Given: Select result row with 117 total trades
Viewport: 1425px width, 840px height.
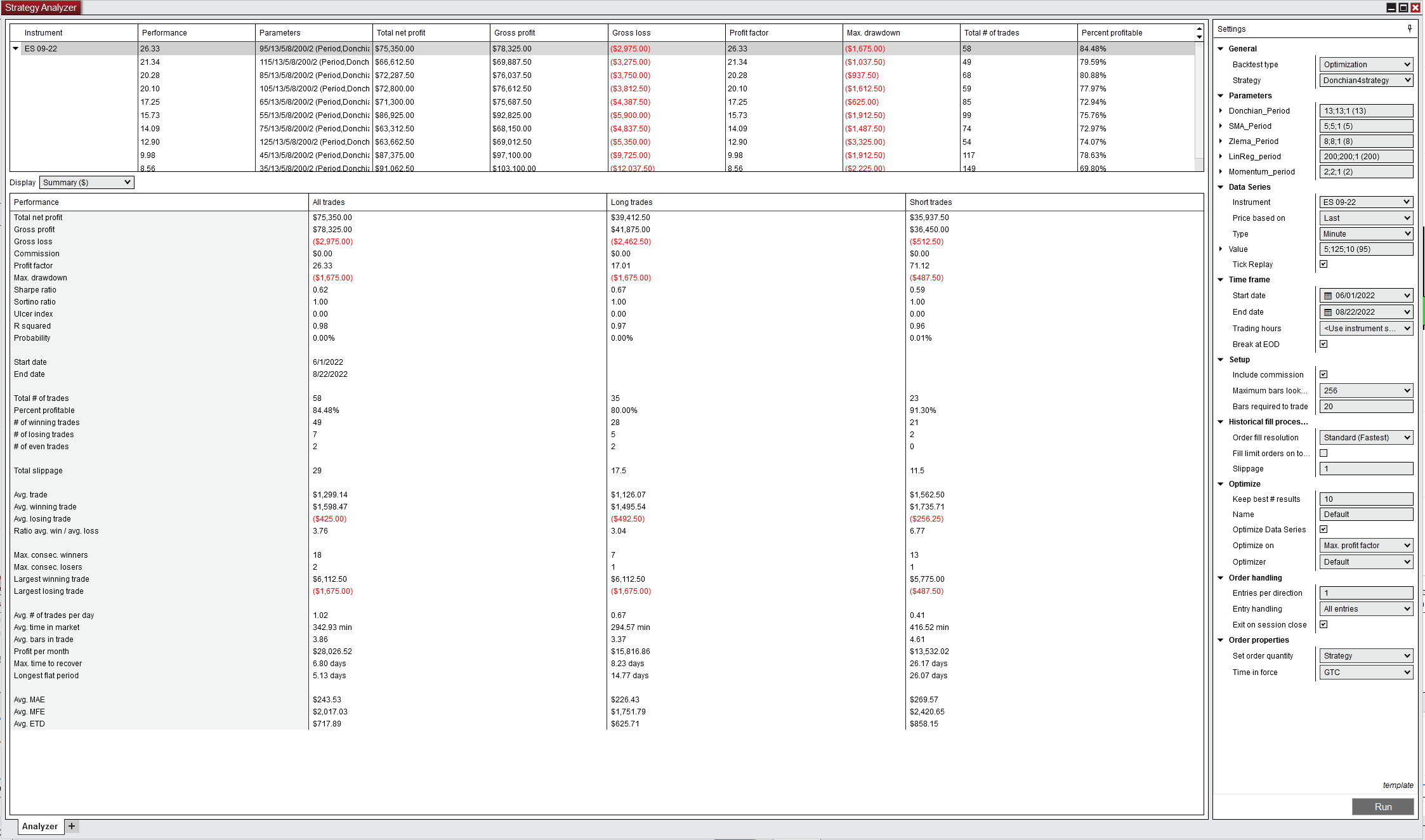Looking at the screenshot, I should 603,155.
